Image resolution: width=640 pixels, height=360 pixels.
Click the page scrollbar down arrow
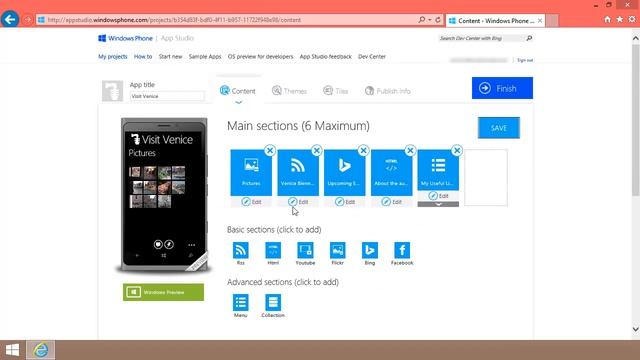636,329
